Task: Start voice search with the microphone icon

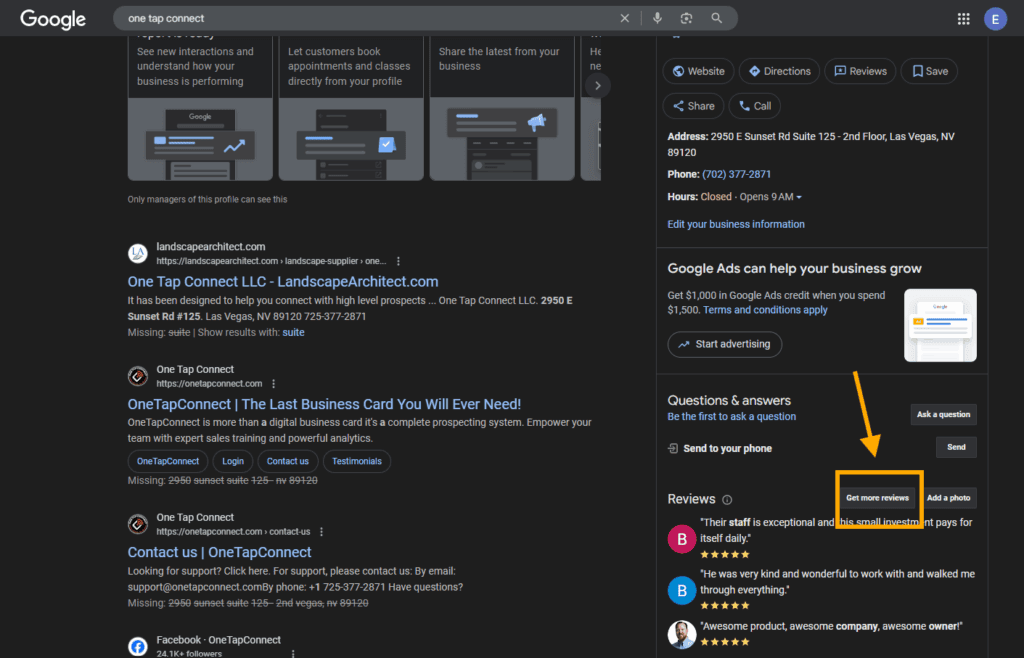Action: point(657,18)
